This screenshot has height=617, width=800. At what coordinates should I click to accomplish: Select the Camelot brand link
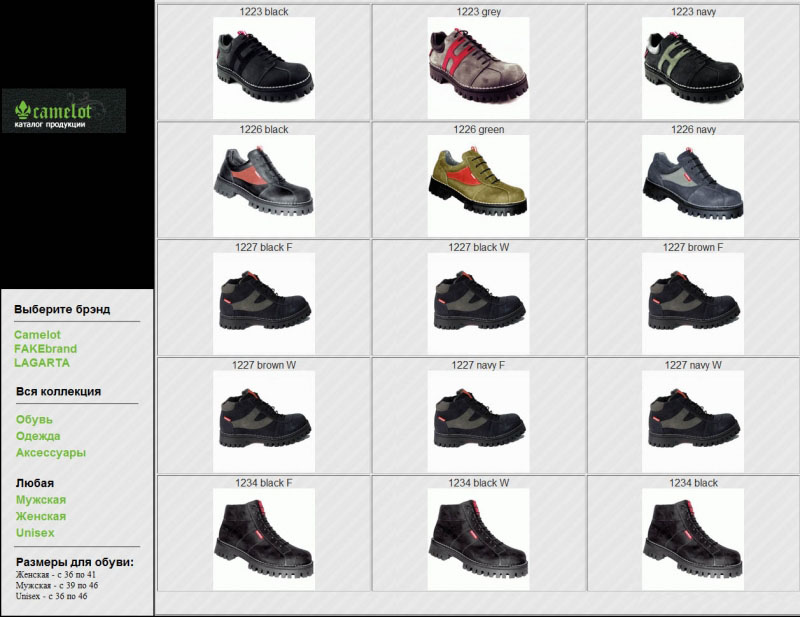[37, 335]
